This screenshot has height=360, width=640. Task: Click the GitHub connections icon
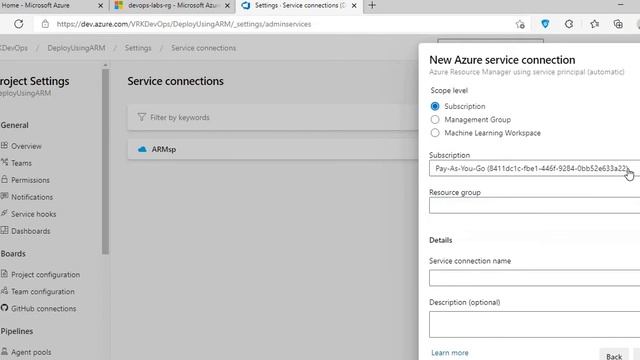4,308
